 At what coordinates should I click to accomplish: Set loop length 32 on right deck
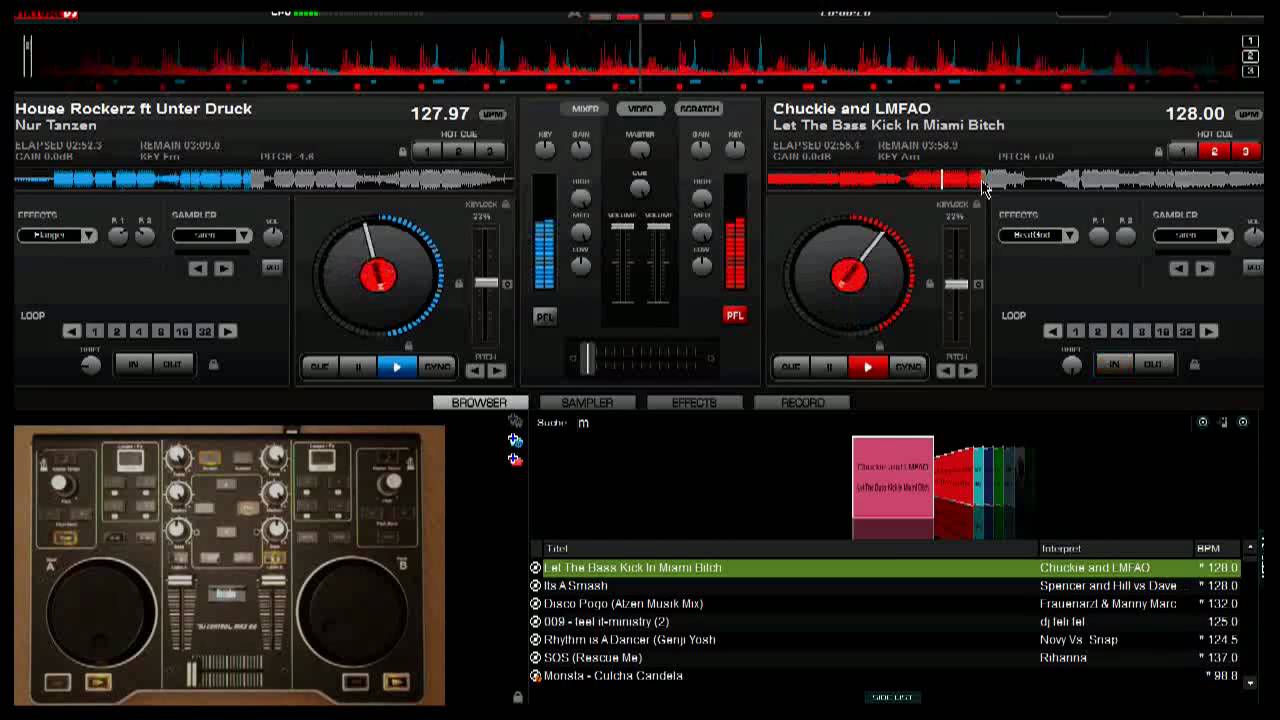[x=1186, y=331]
